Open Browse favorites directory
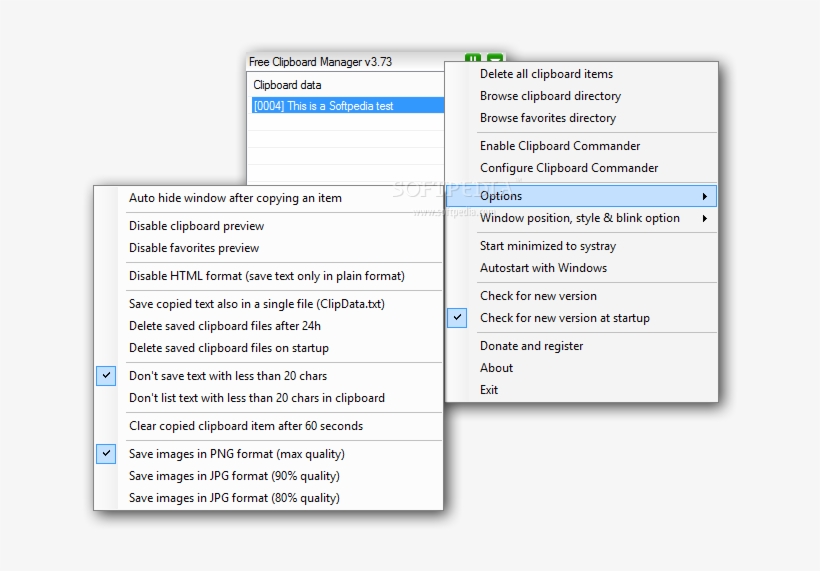This screenshot has width=820, height=571. 581,118
